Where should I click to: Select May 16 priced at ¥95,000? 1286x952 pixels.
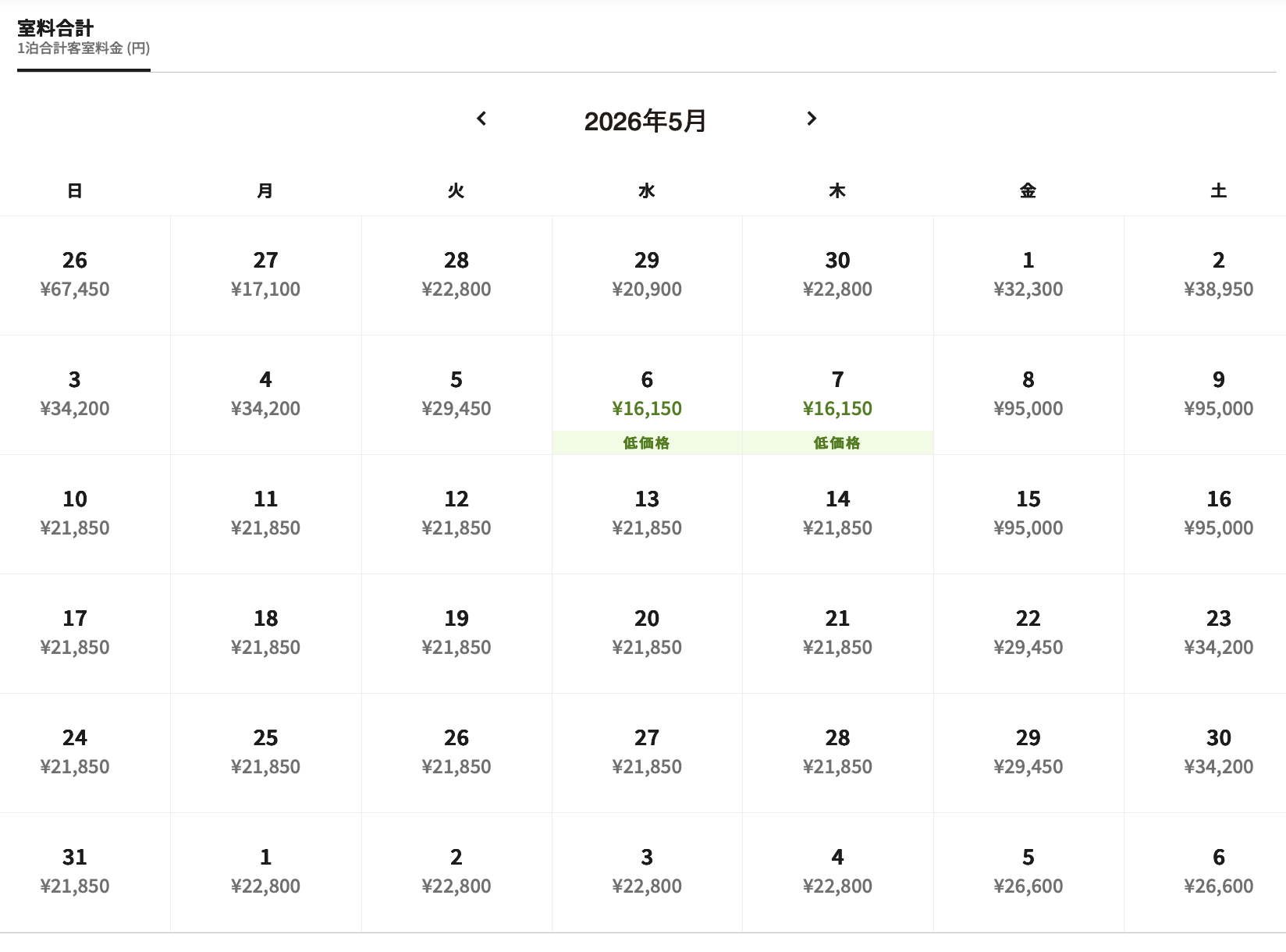pyautogui.click(x=1218, y=513)
